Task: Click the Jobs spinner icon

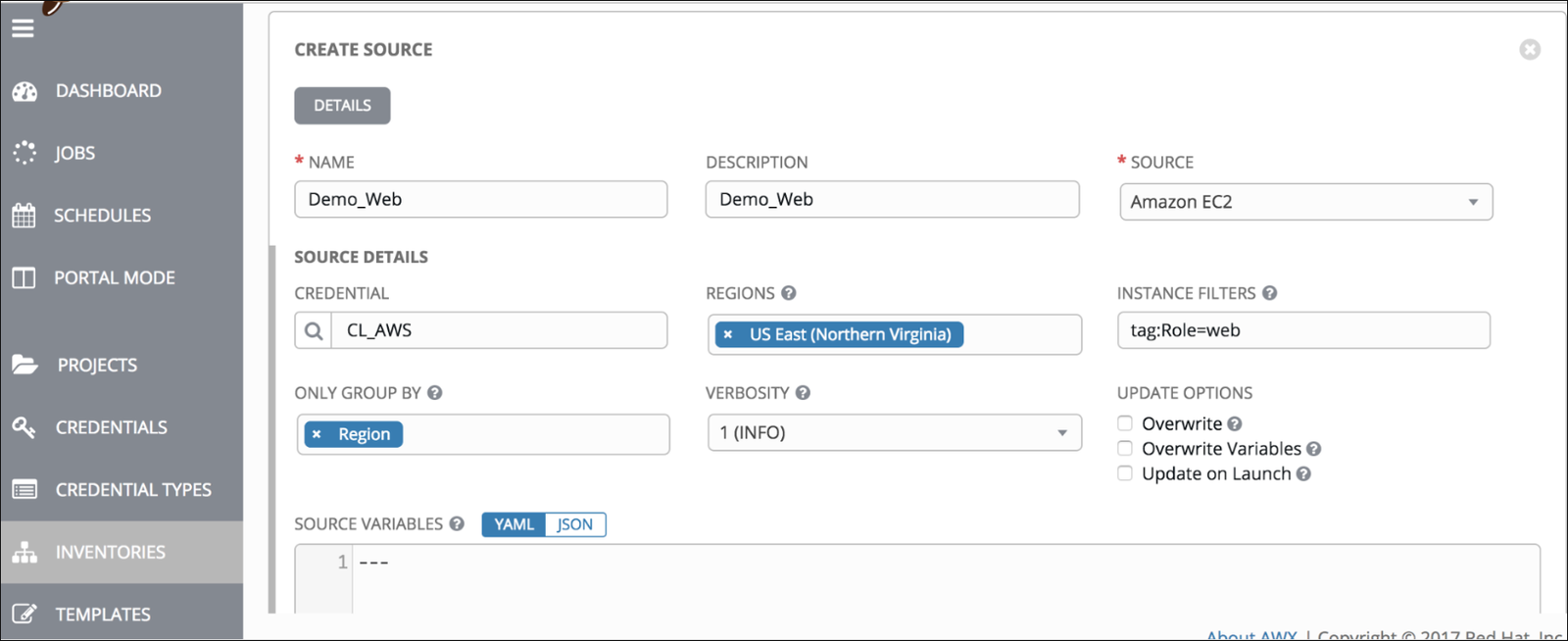Action: 24,153
